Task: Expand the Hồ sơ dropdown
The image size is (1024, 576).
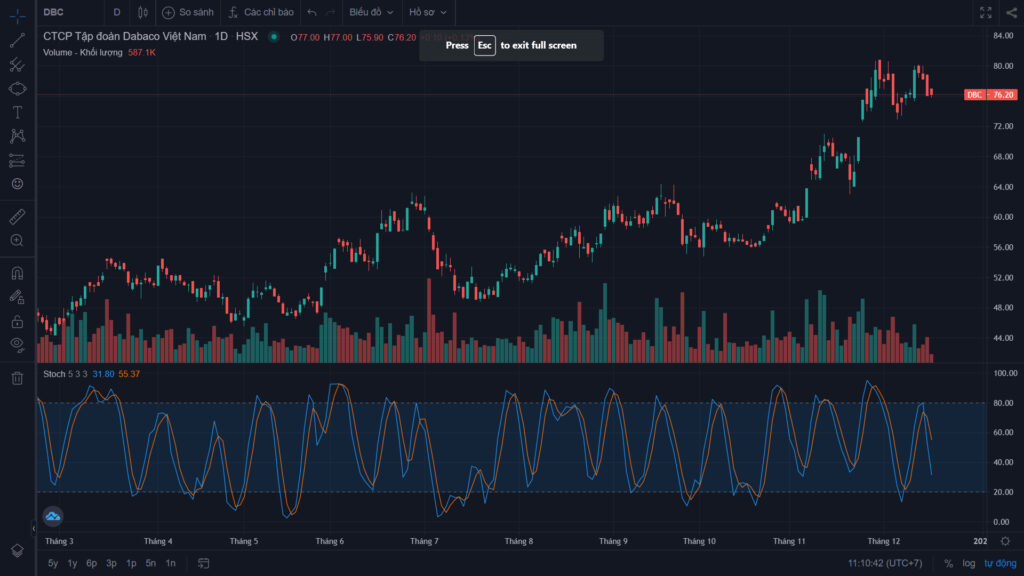Action: tap(428, 12)
